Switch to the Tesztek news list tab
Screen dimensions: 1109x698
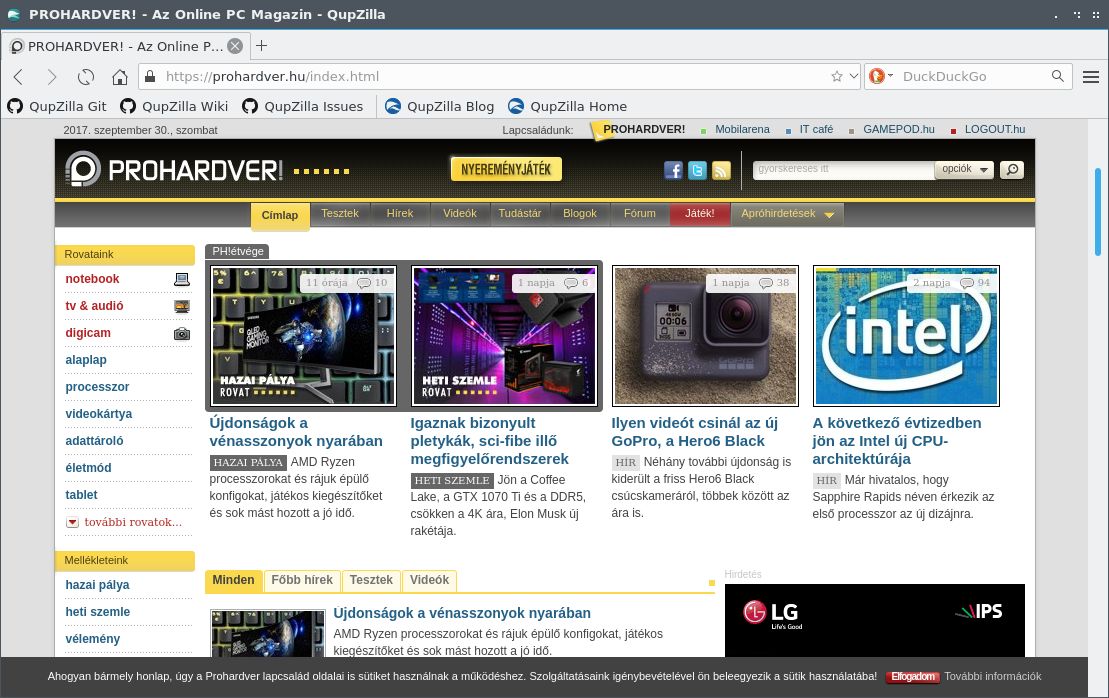(x=371, y=580)
